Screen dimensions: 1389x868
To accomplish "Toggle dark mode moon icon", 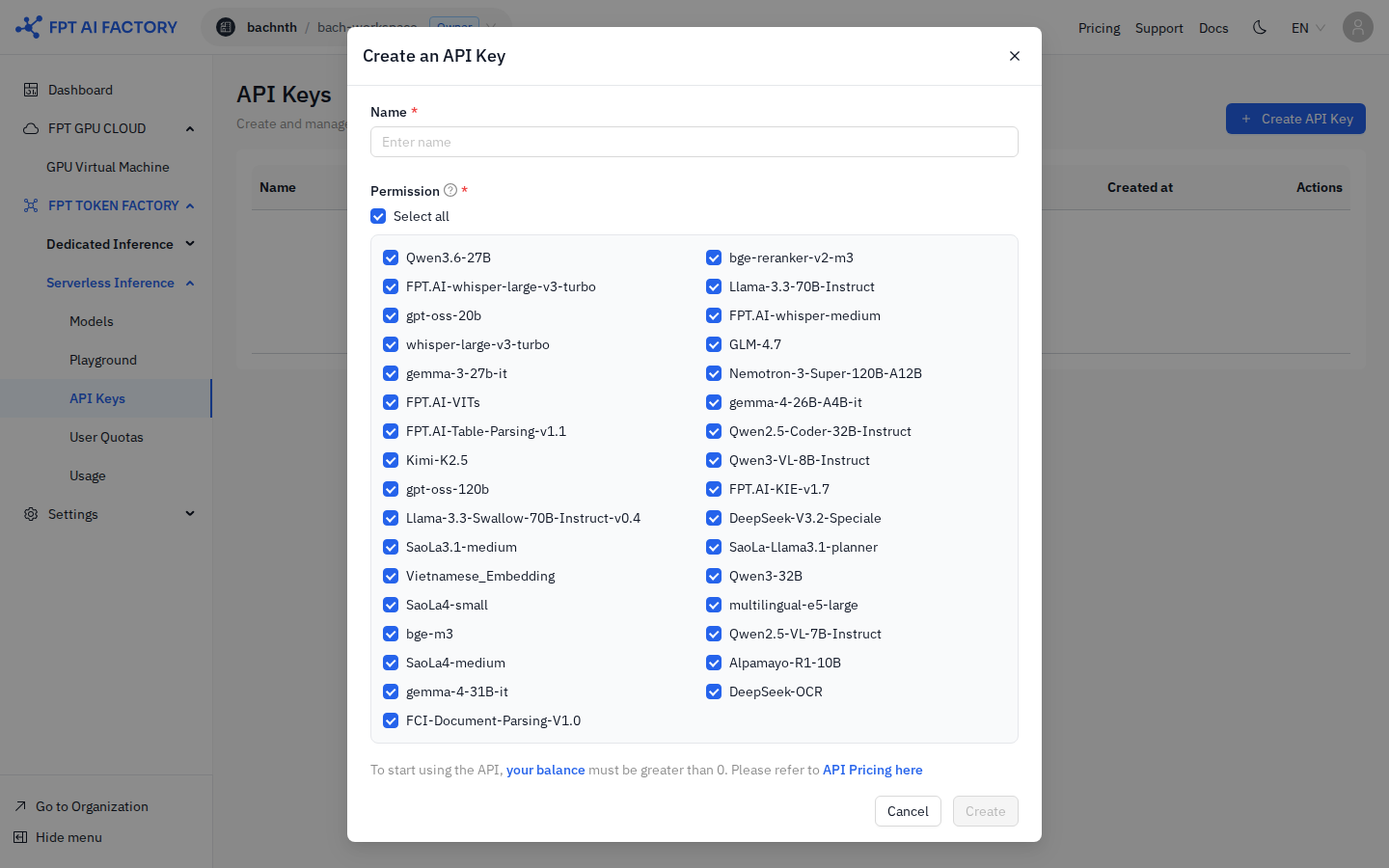I will point(1260,27).
